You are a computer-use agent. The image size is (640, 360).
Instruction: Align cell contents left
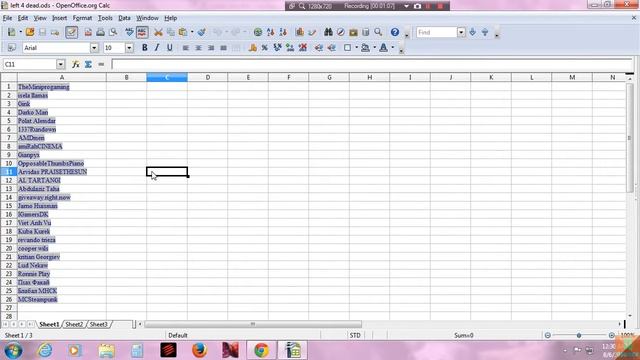tap(186, 48)
